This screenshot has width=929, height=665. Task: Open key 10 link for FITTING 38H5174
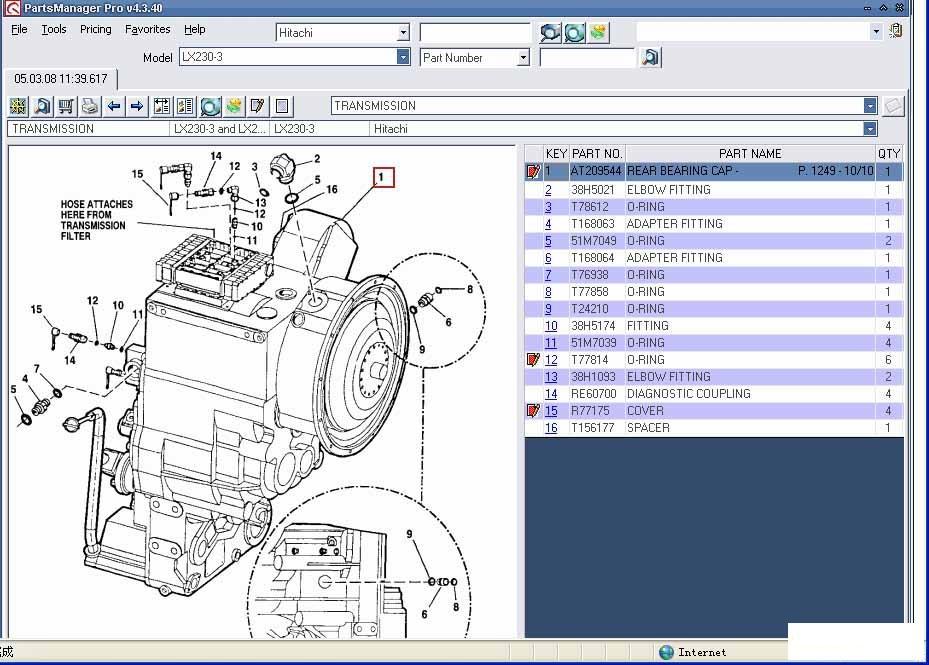tap(551, 325)
